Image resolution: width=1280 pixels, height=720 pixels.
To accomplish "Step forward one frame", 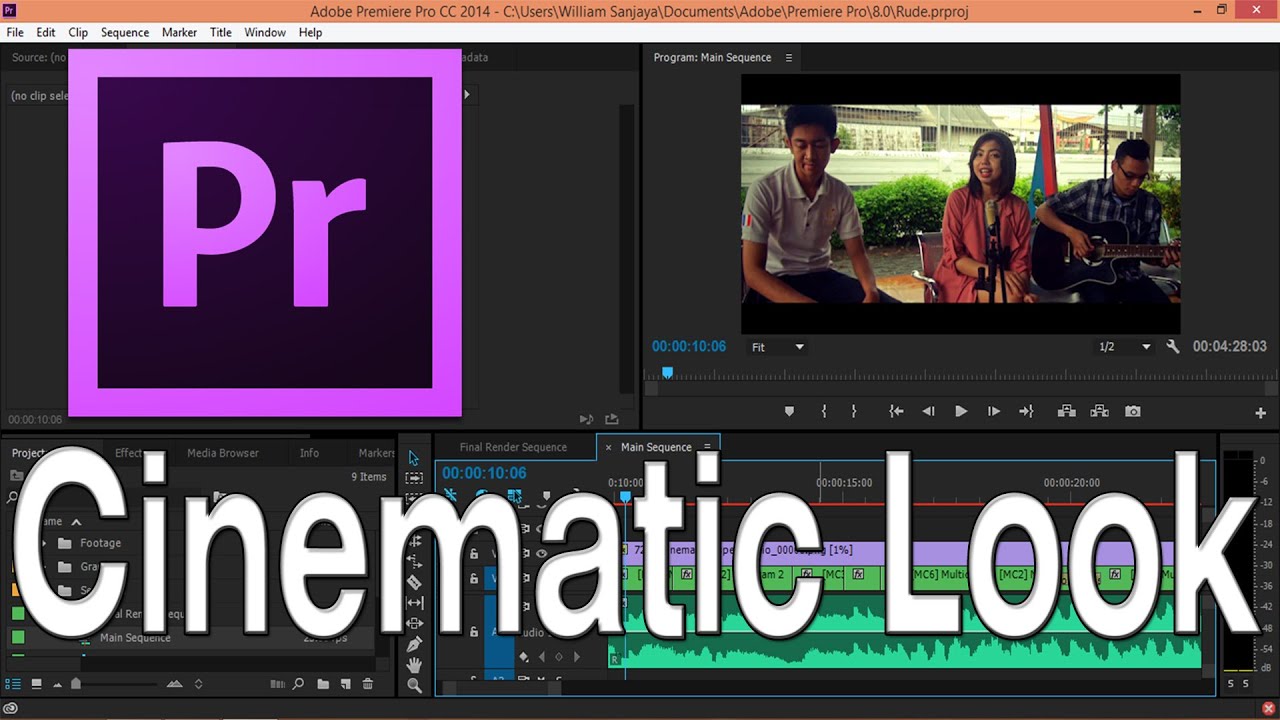I will (x=993, y=411).
